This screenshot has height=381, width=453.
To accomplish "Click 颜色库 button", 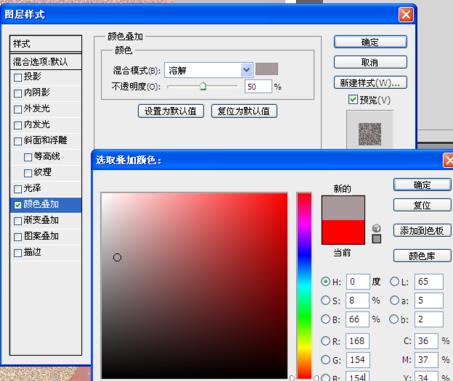I will coord(422,256).
